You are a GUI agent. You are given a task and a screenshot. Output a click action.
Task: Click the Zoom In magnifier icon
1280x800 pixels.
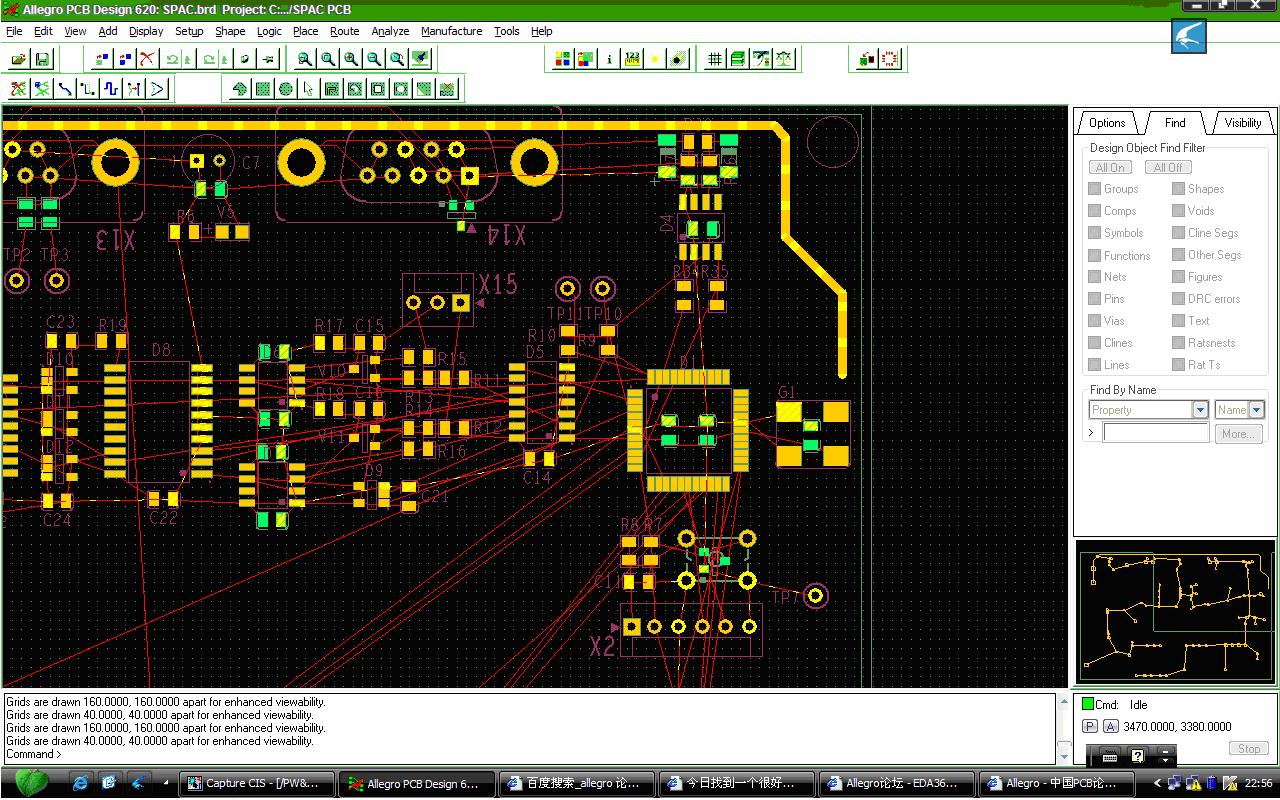[351, 60]
